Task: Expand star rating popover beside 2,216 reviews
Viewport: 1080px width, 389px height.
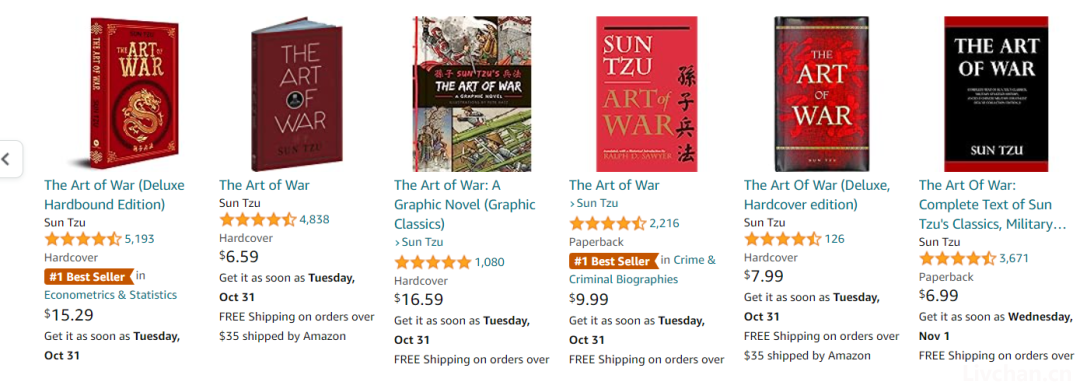Action: (x=608, y=222)
